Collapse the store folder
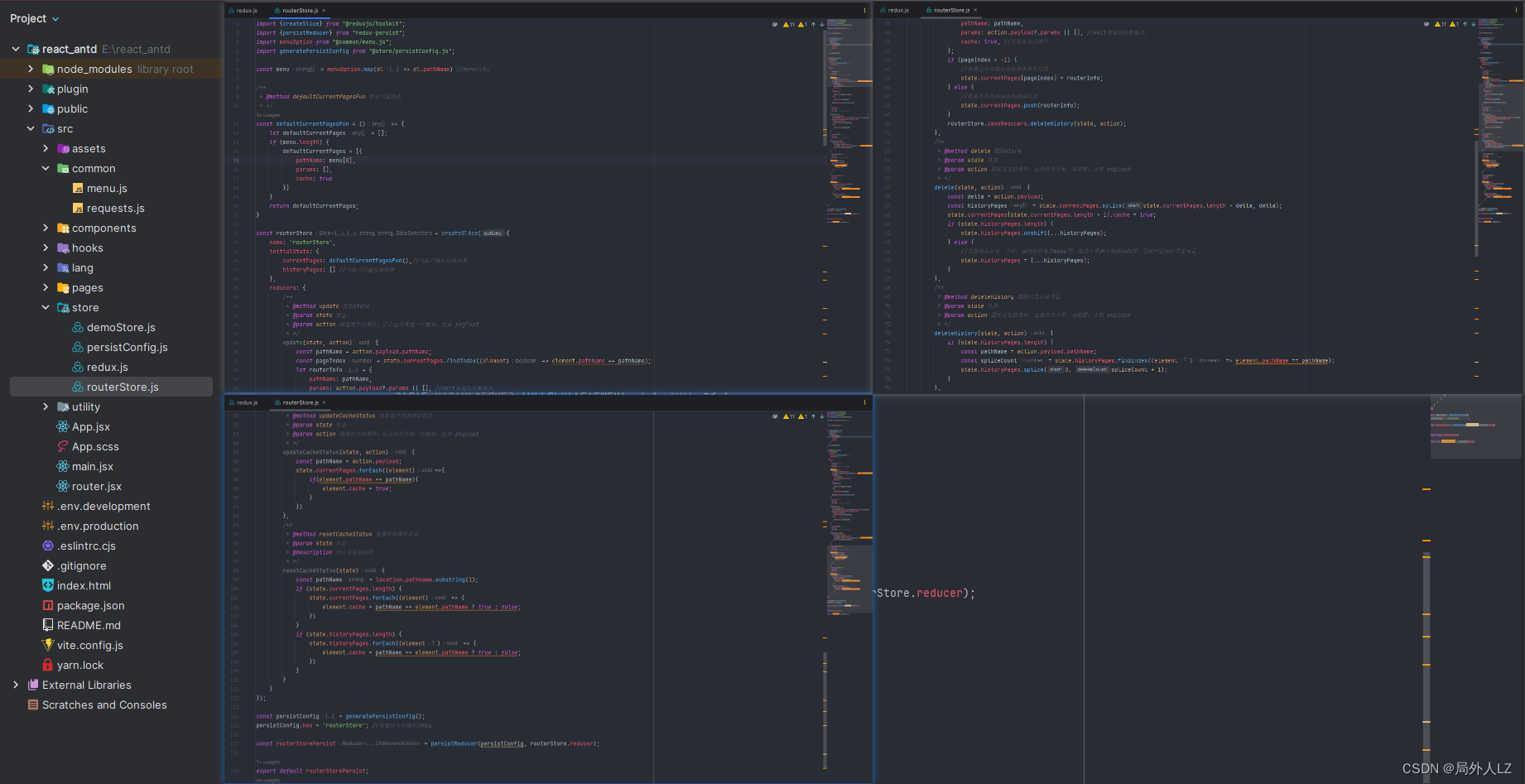 coord(46,307)
